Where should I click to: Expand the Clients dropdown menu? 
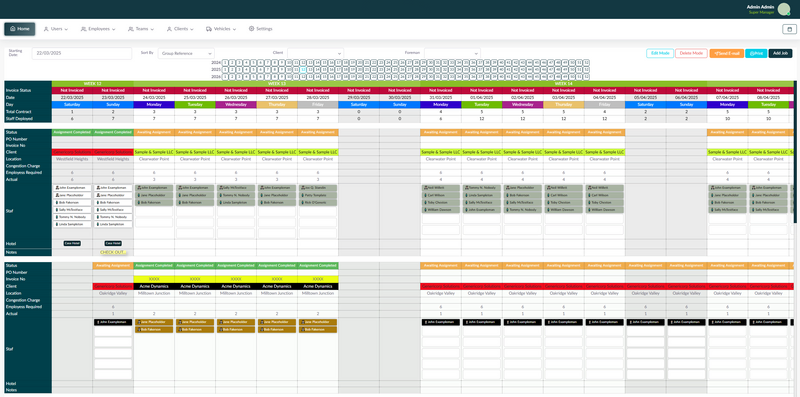tap(180, 29)
